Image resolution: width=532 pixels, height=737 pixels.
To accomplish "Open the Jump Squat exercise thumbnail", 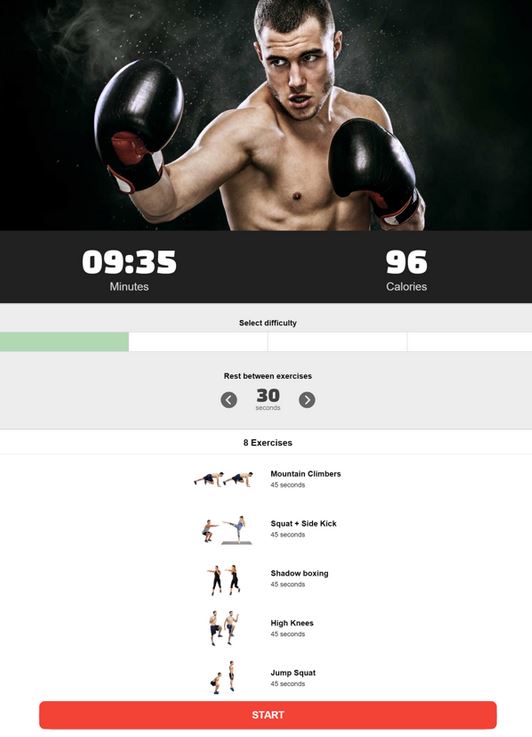I will pyautogui.click(x=223, y=677).
